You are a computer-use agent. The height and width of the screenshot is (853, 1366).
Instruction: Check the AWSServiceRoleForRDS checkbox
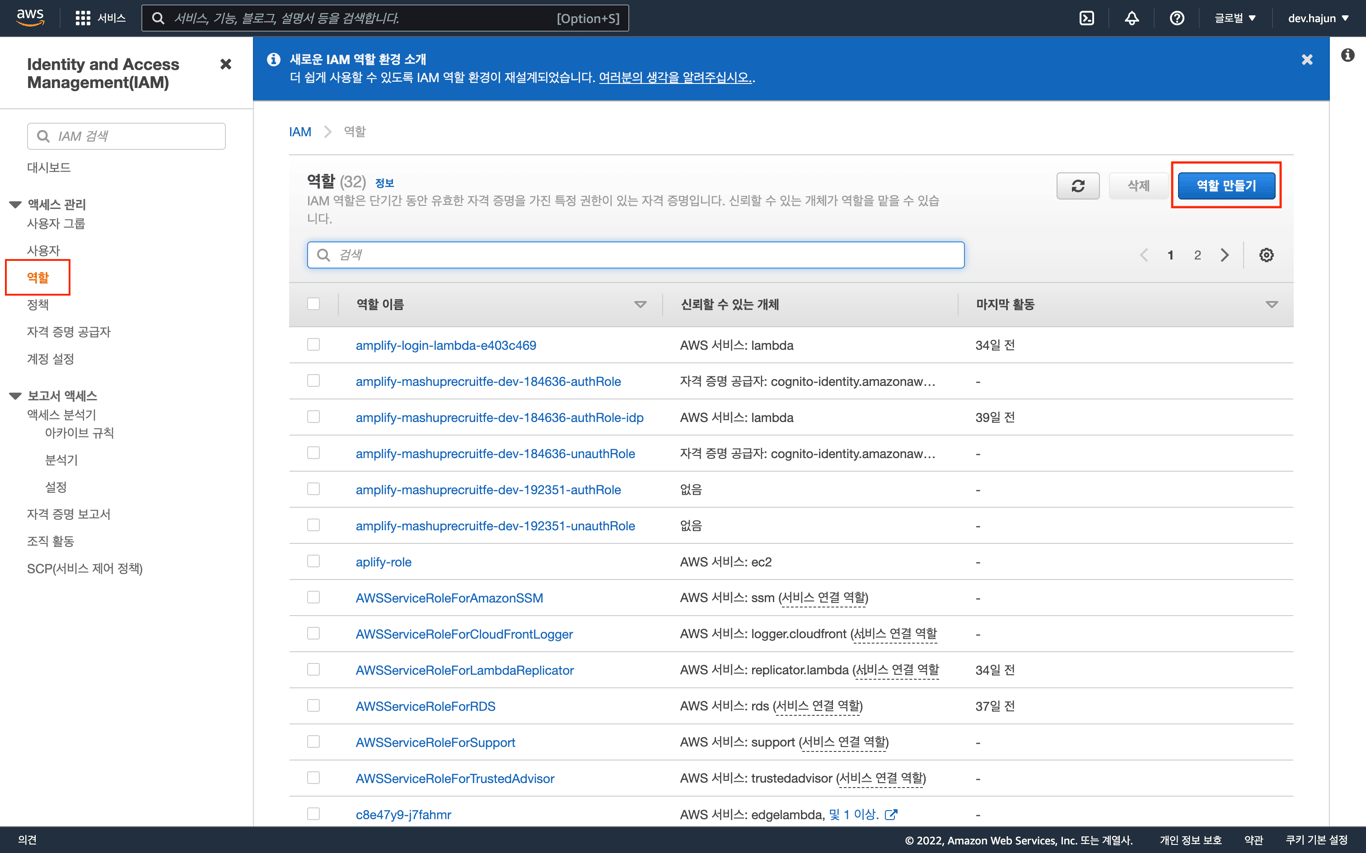point(314,706)
